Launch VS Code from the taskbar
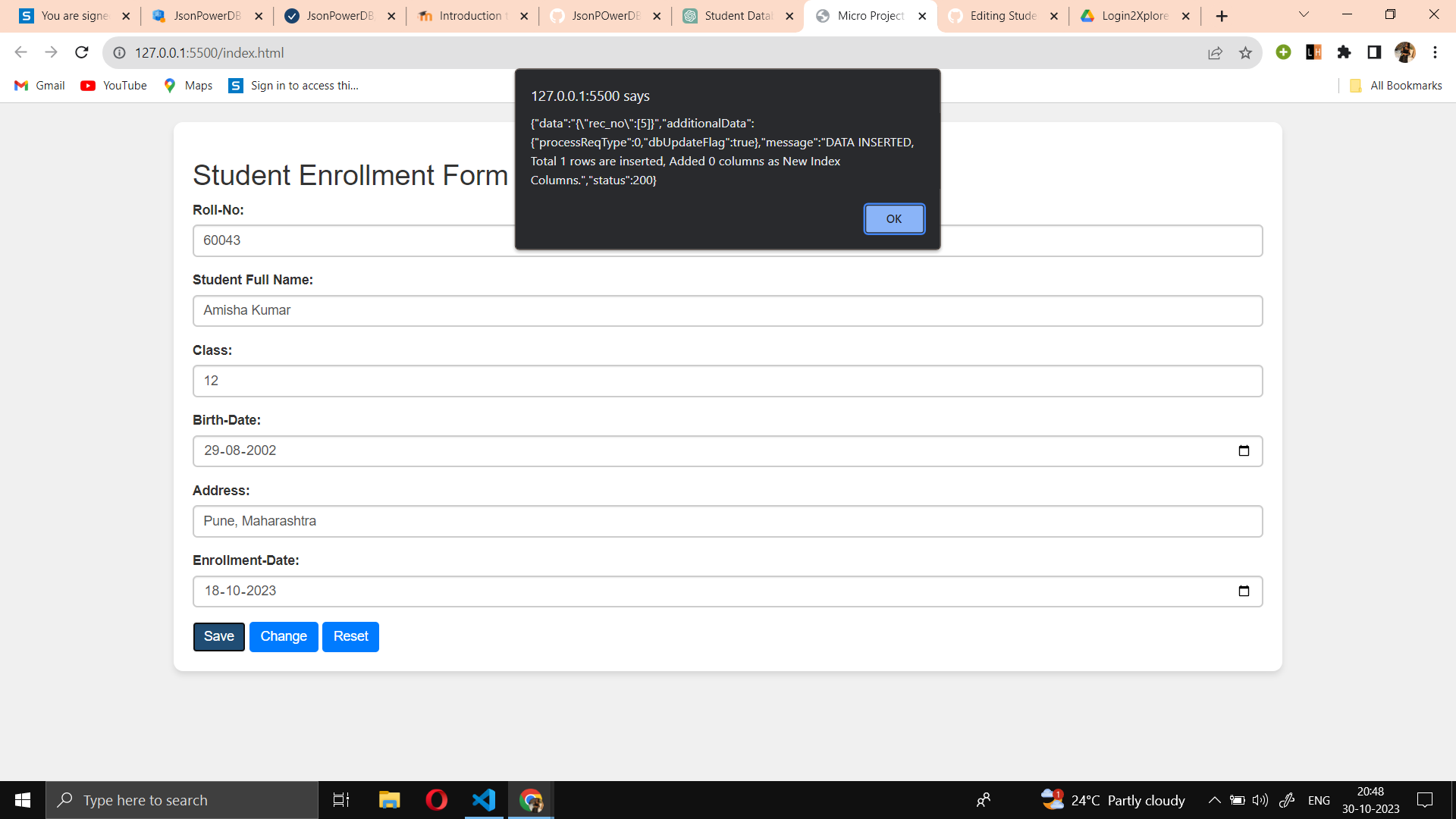The height and width of the screenshot is (819, 1456). point(483,799)
